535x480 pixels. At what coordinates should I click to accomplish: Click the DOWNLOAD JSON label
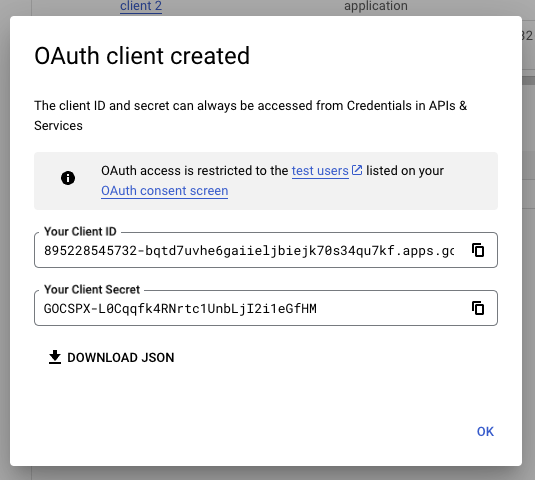click(121, 358)
